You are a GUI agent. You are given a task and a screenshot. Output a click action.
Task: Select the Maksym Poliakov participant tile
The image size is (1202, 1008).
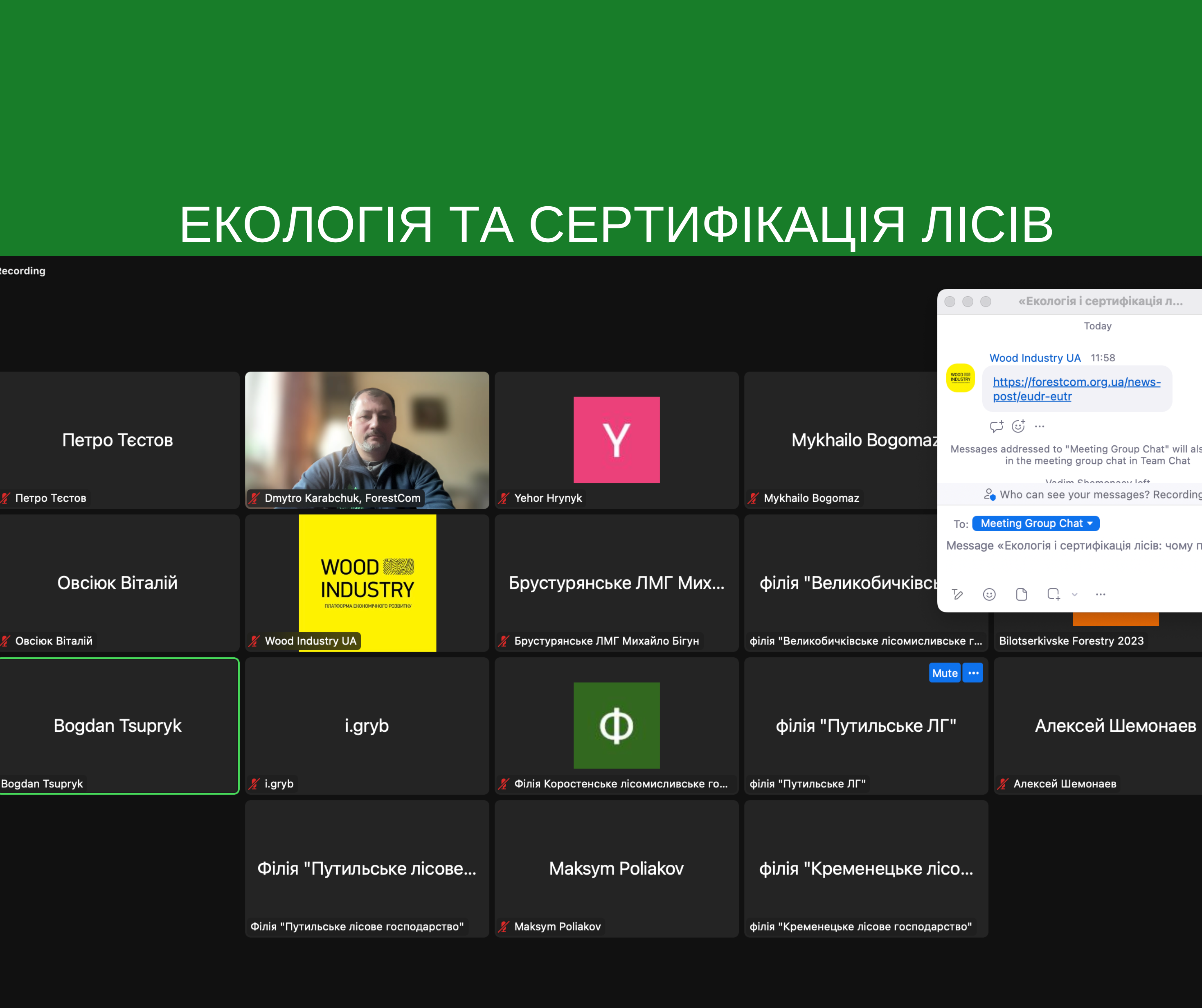(x=617, y=868)
